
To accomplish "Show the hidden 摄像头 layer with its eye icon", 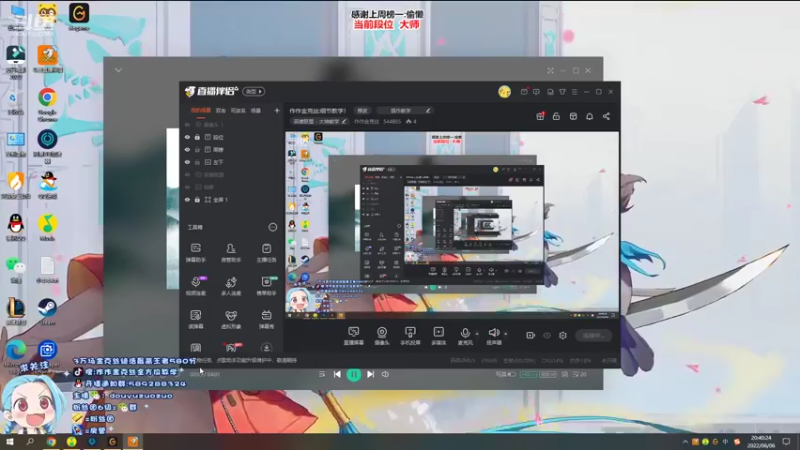I will coord(187,124).
